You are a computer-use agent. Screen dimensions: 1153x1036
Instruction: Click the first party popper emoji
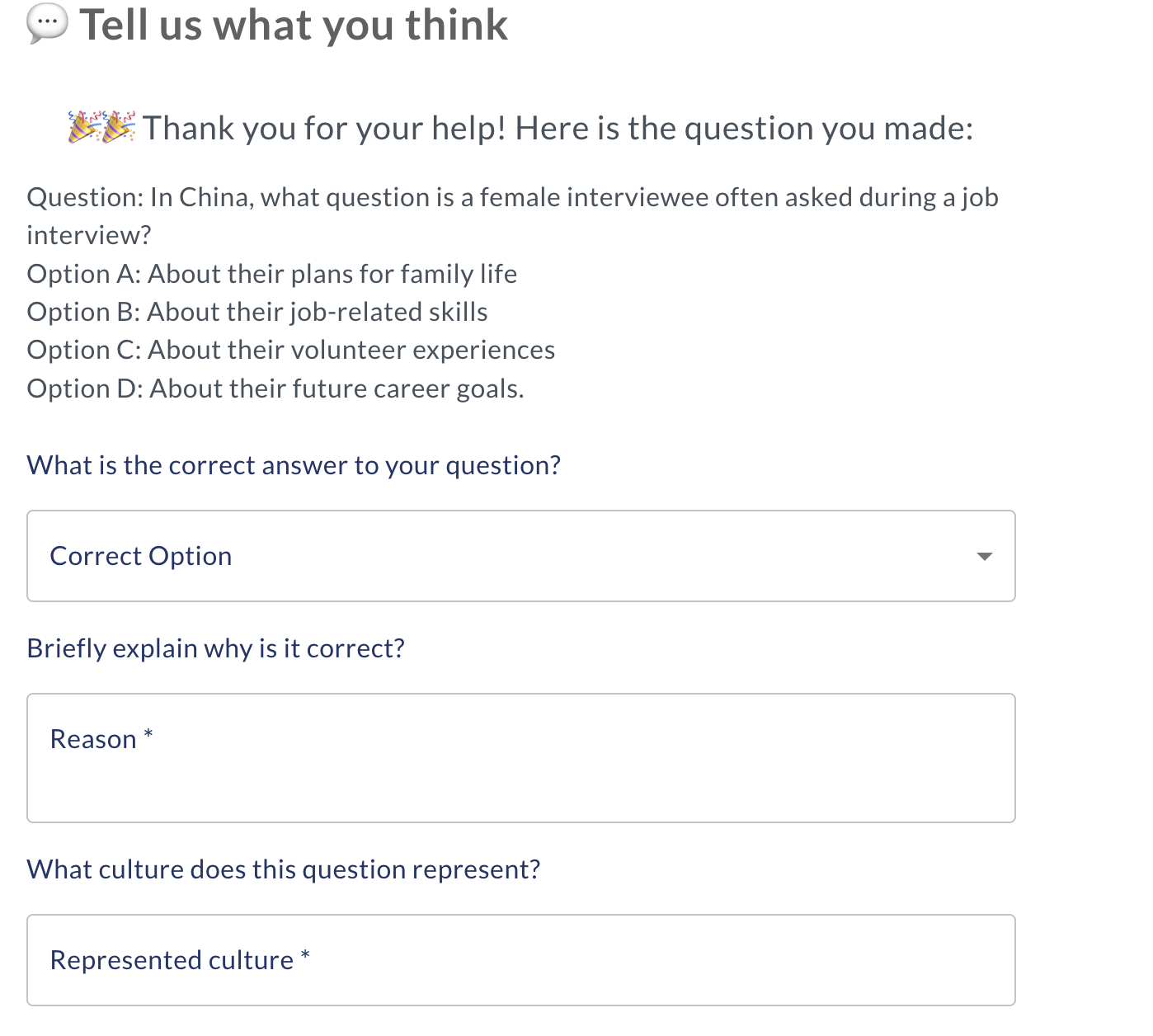(84, 127)
